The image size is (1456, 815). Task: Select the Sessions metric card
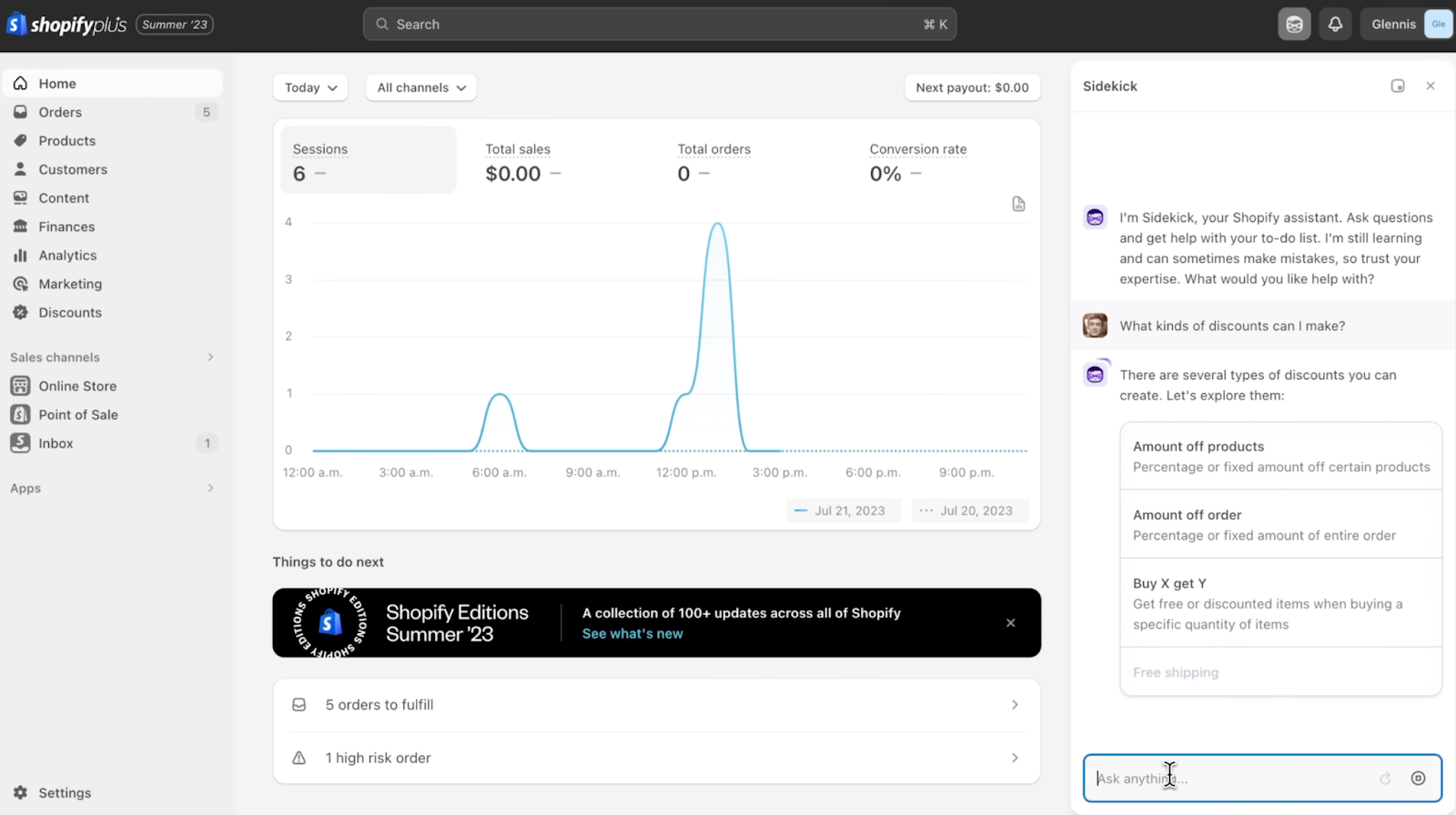369,160
